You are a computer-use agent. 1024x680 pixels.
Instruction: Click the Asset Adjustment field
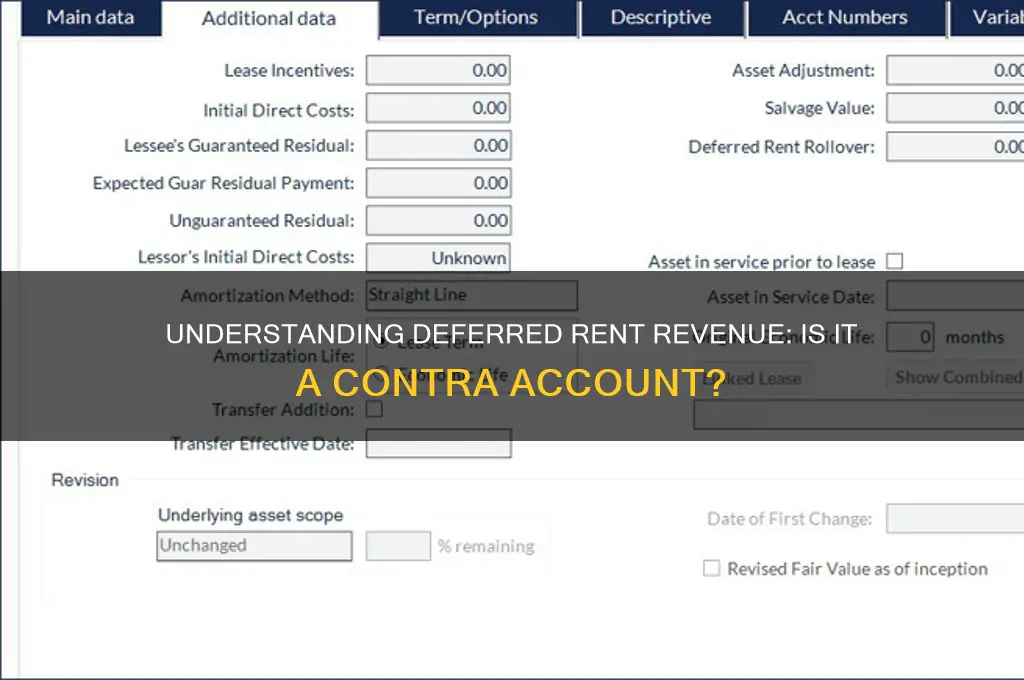click(955, 71)
